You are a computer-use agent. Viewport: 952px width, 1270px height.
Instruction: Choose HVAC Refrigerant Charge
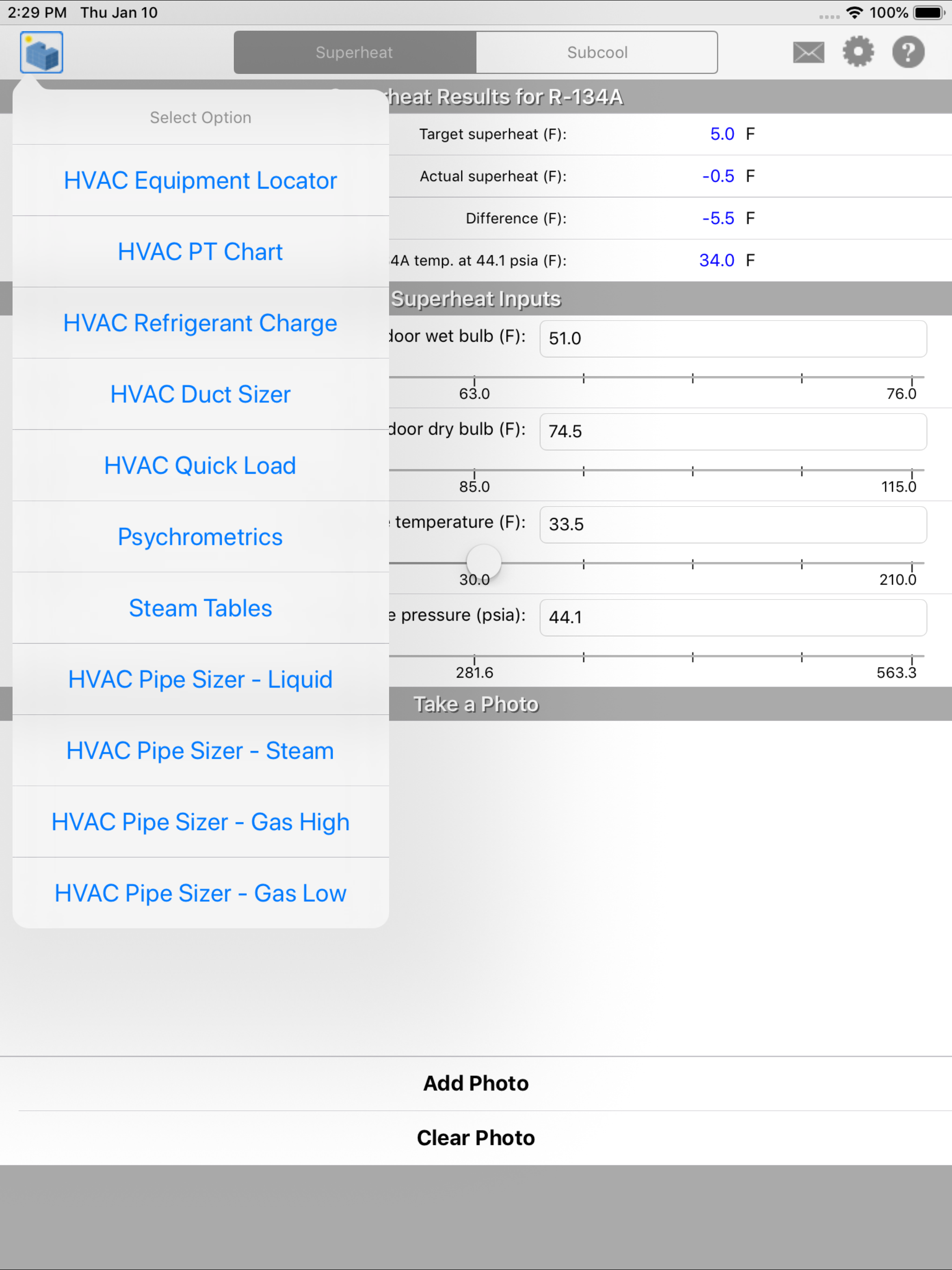[200, 323]
